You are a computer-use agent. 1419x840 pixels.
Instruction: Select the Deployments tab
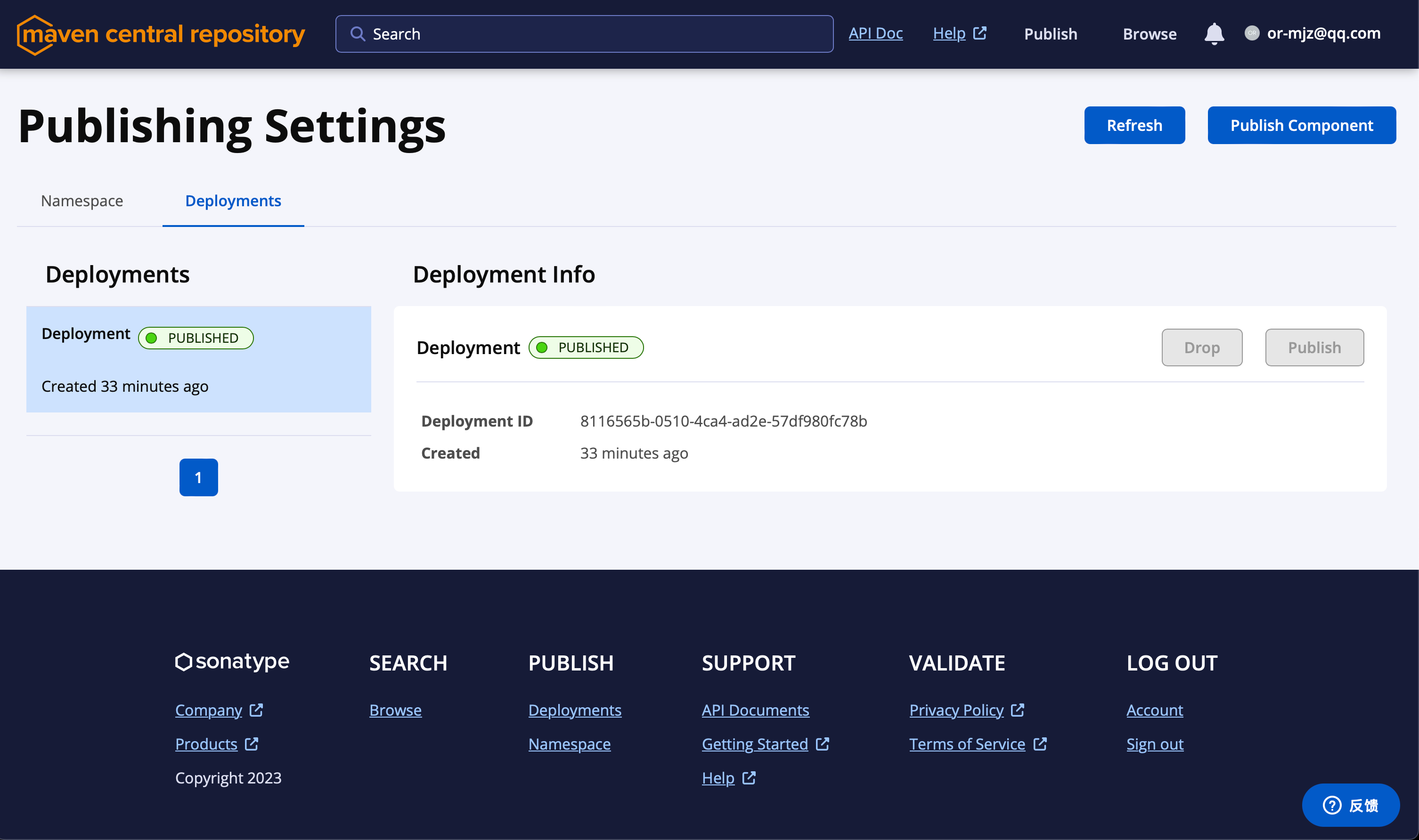[x=233, y=201]
